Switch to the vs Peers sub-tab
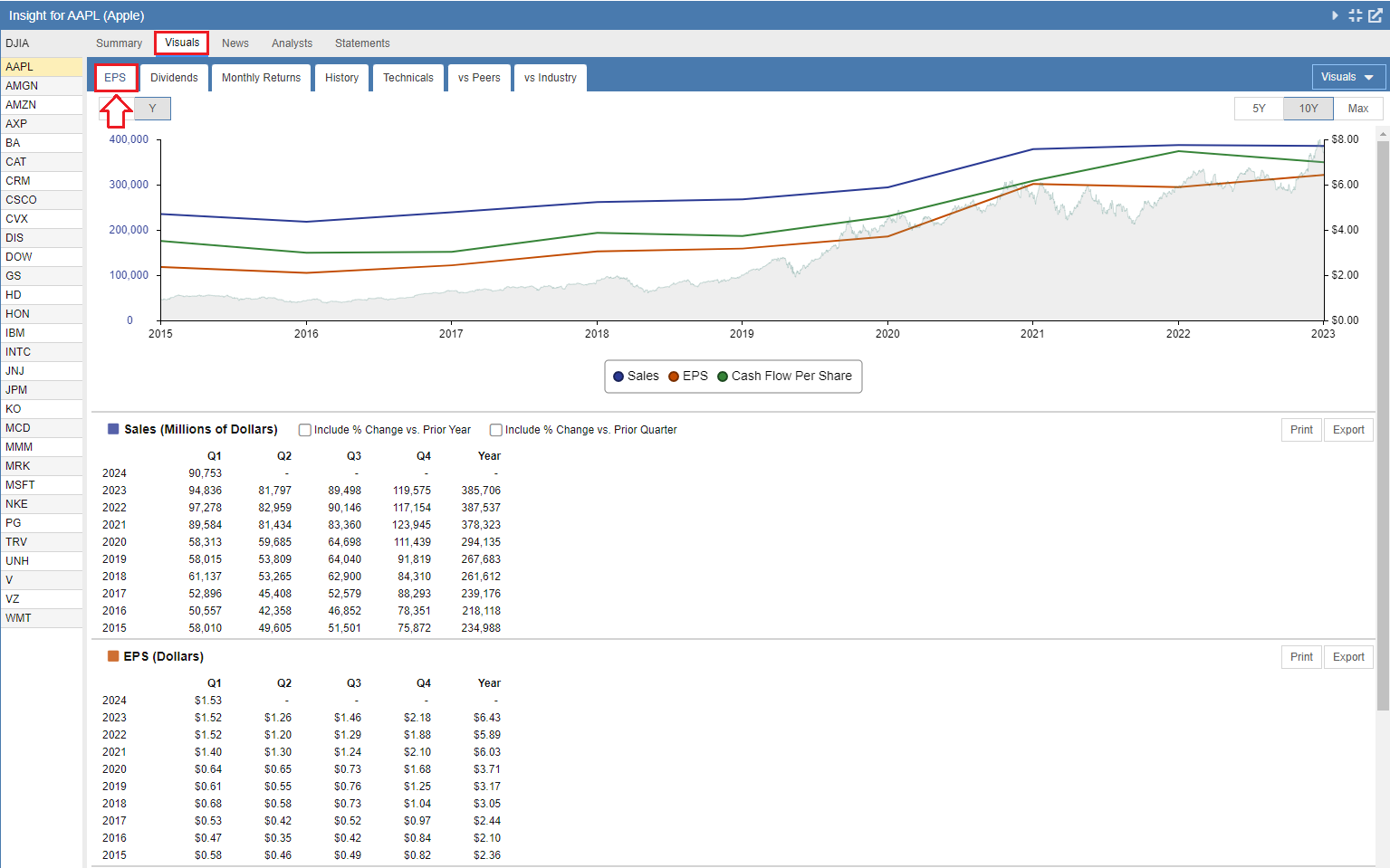The width and height of the screenshot is (1390, 868). pyautogui.click(x=479, y=78)
